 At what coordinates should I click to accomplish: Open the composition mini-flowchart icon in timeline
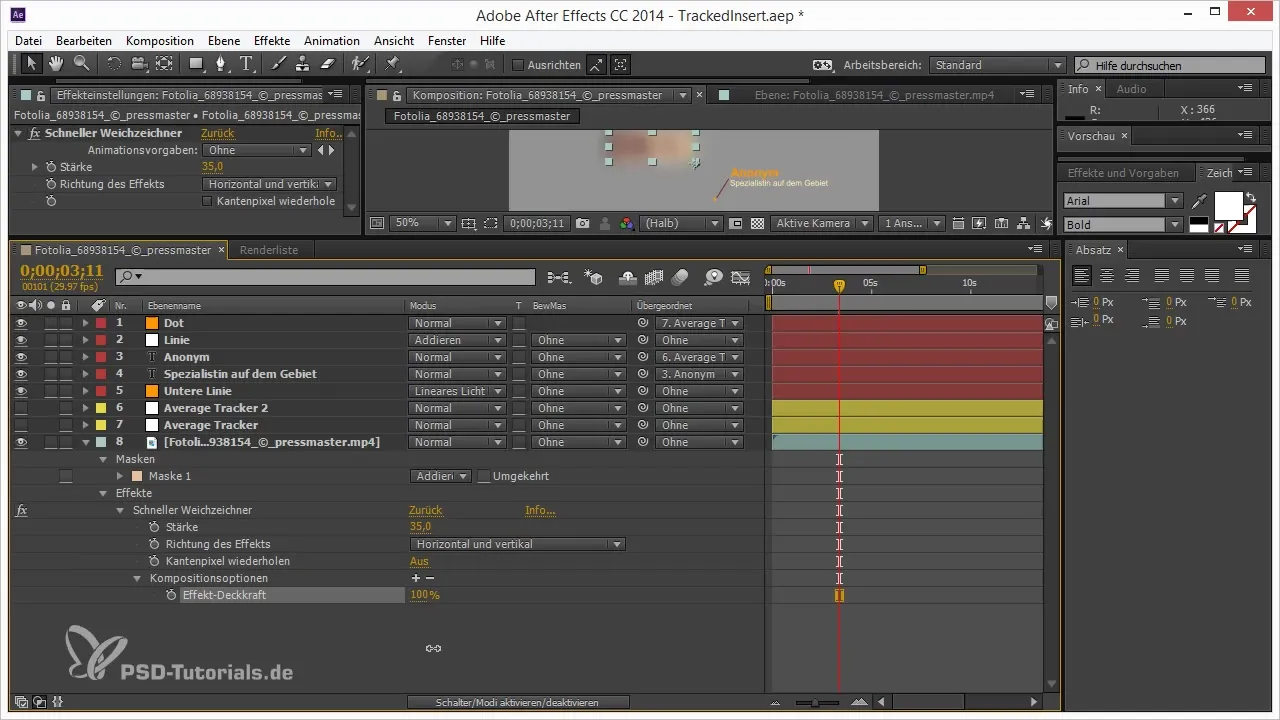(559, 277)
